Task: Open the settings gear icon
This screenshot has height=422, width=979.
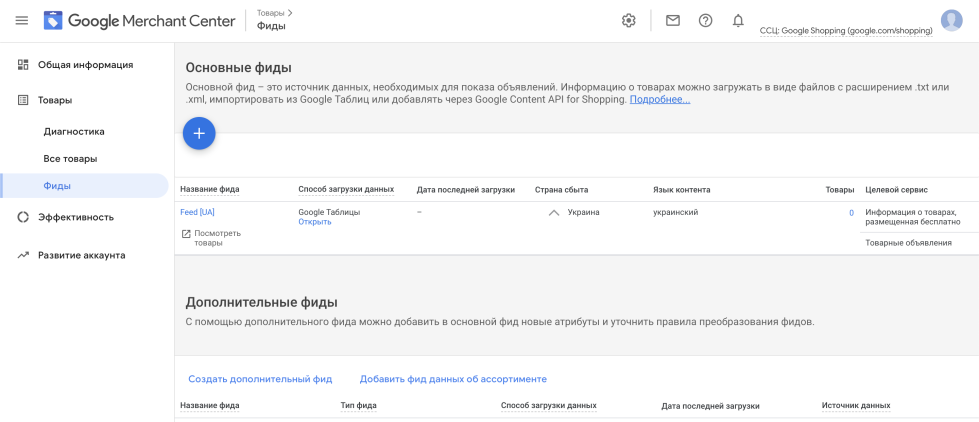Action: point(628,21)
